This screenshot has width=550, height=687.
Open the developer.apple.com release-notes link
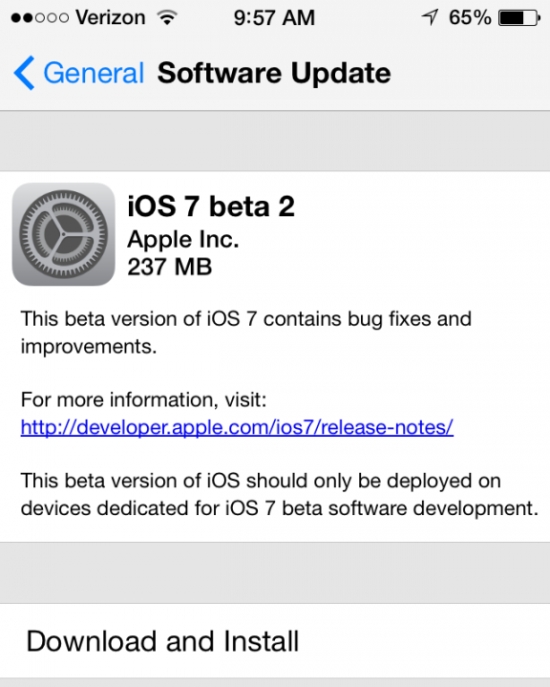click(237, 427)
